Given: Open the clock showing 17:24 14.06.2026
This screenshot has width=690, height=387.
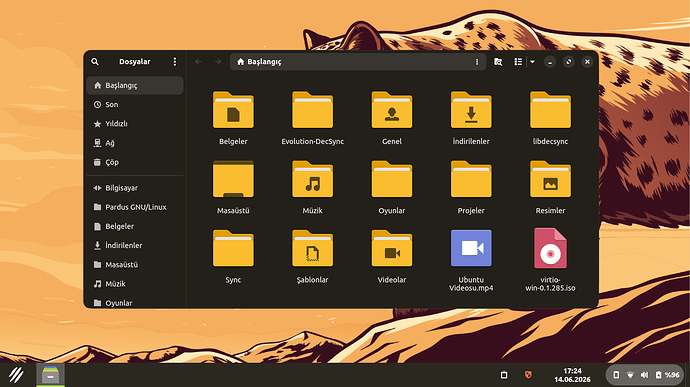Looking at the screenshot, I should tap(572, 375).
